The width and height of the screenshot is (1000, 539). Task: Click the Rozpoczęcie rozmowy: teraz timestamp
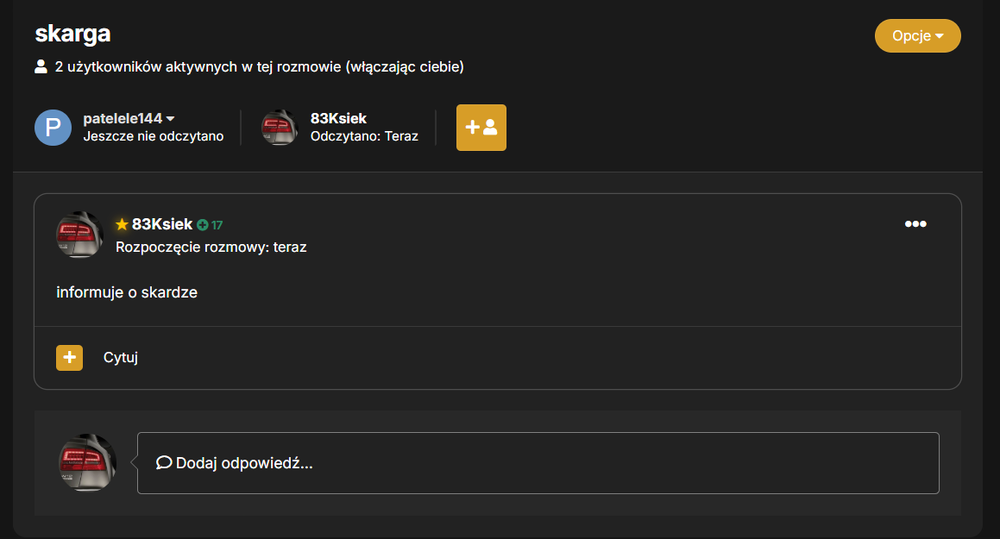(211, 247)
